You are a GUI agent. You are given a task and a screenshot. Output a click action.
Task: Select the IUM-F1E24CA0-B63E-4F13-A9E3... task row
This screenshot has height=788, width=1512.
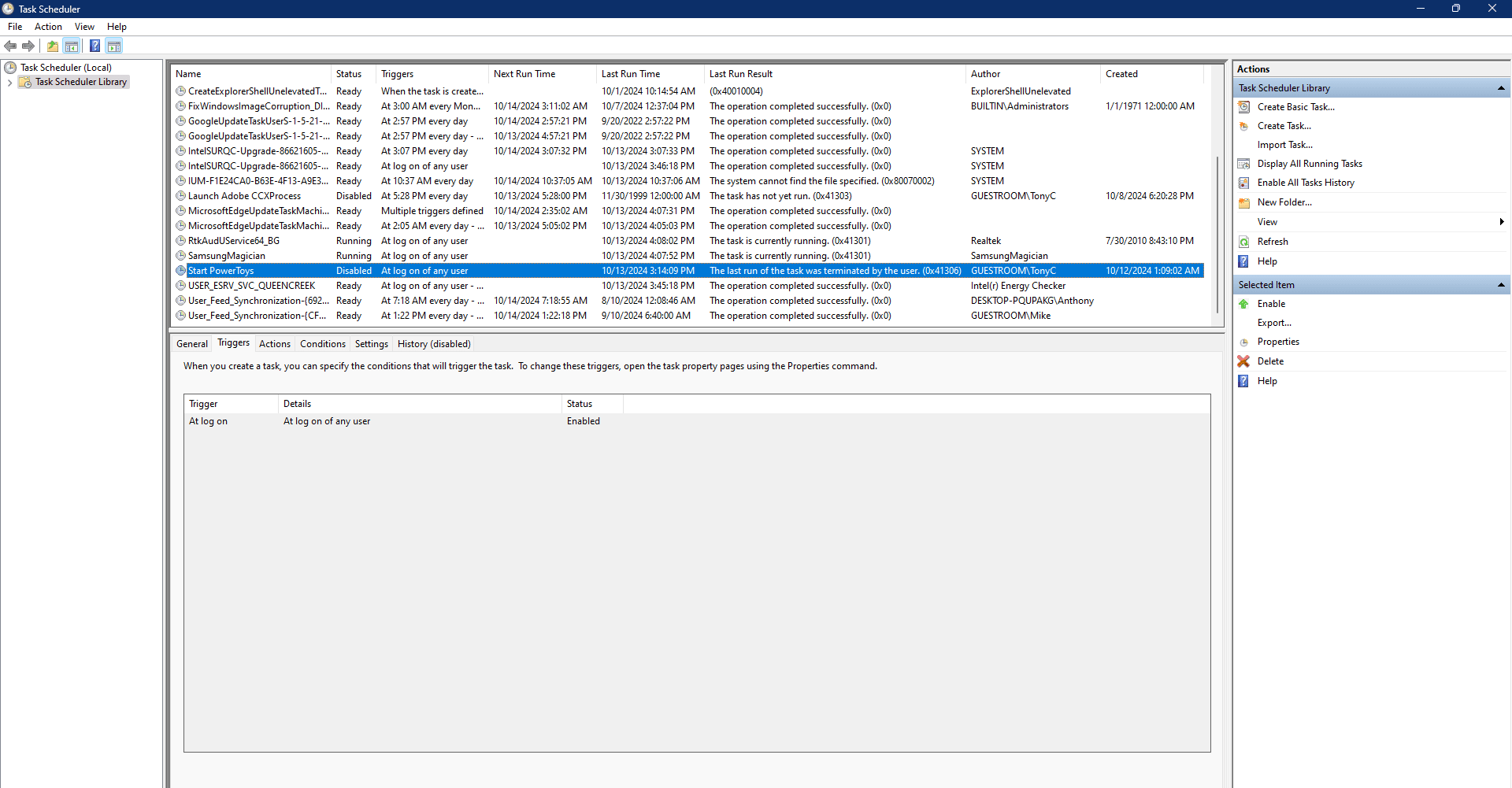pyautogui.click(x=687, y=181)
